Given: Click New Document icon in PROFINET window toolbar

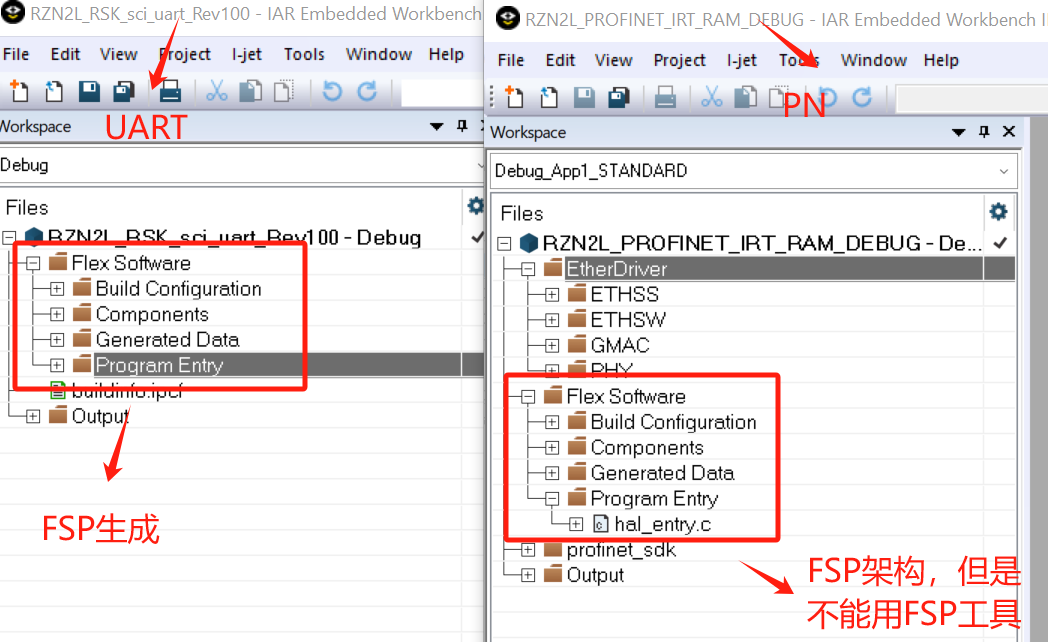Looking at the screenshot, I should [x=514, y=97].
